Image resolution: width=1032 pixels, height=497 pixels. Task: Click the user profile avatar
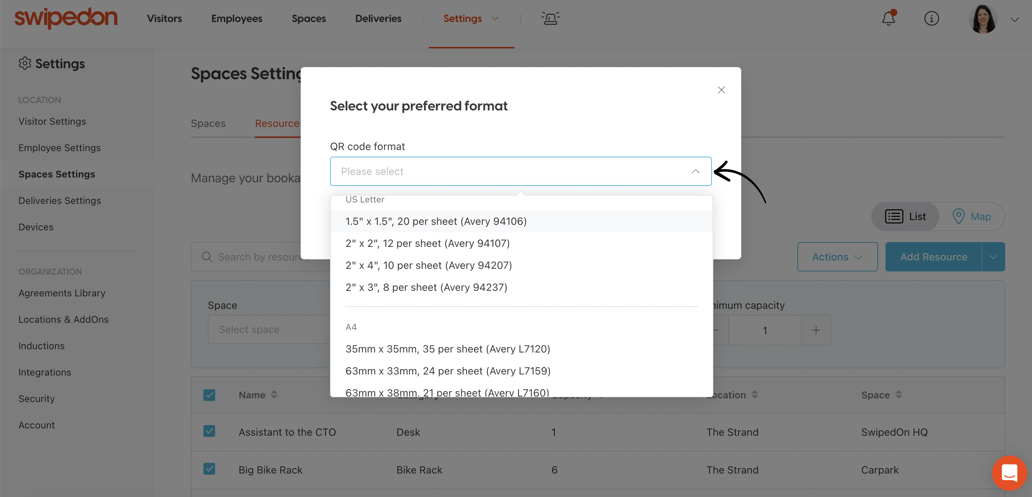pyautogui.click(x=983, y=19)
